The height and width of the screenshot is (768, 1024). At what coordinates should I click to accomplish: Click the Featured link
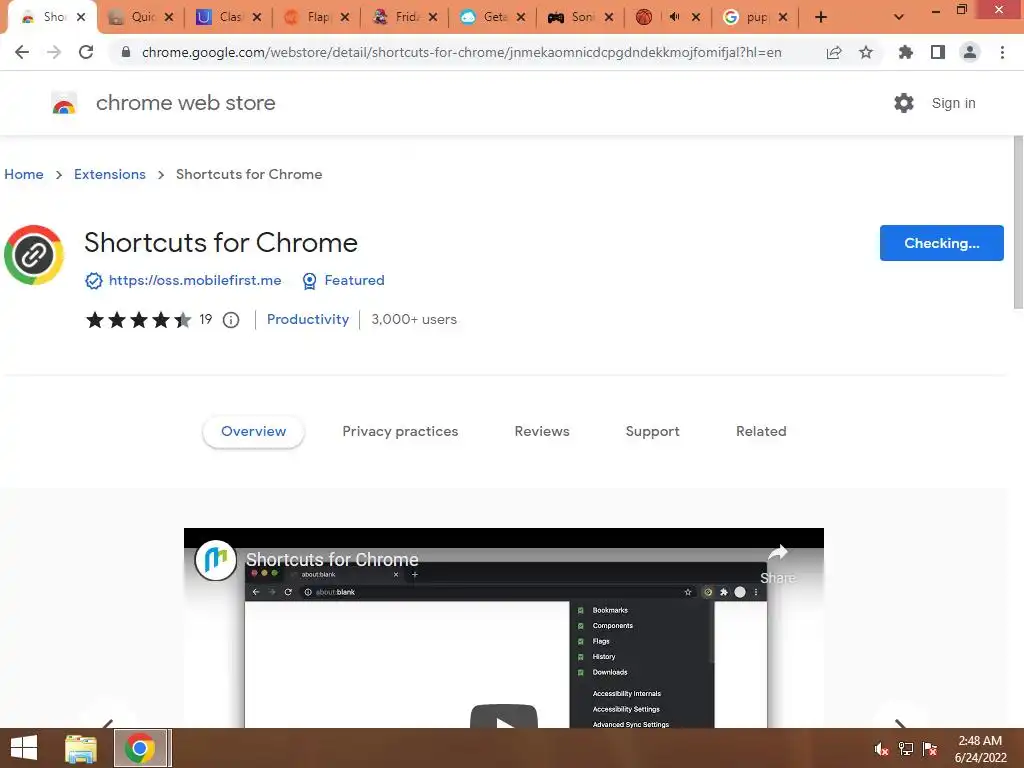tap(355, 281)
